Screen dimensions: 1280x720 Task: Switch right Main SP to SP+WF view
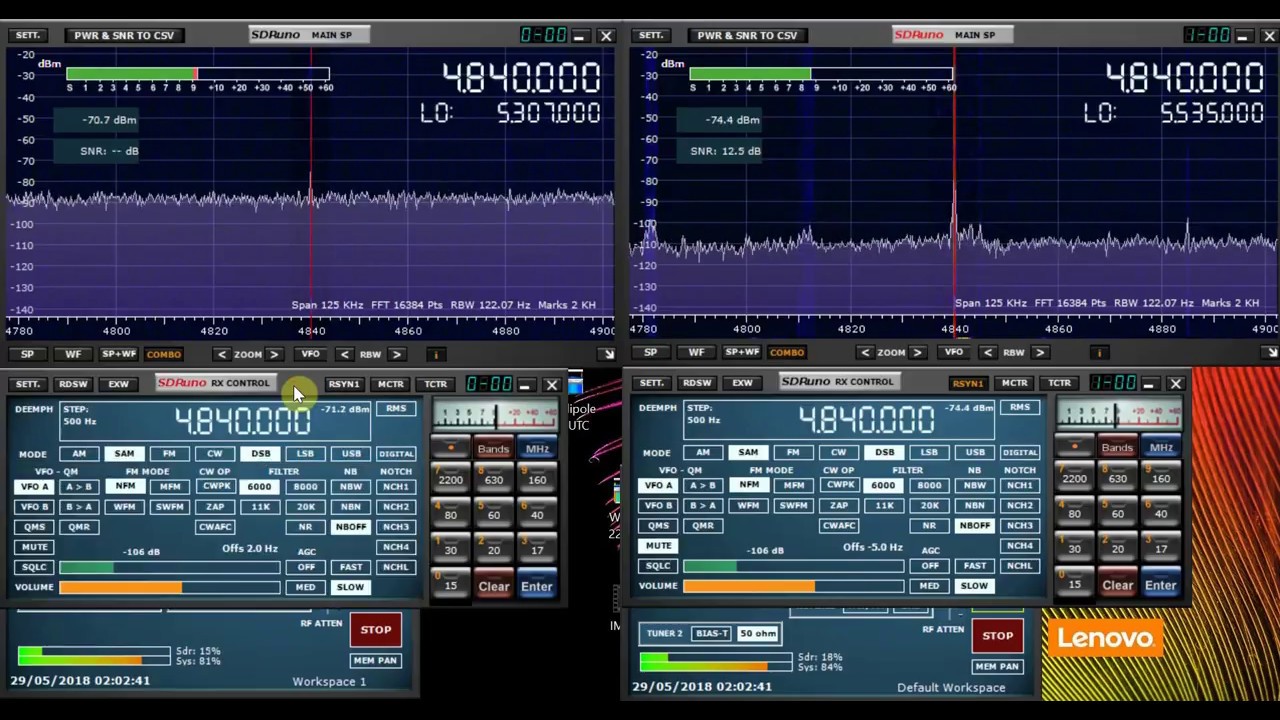tap(742, 352)
